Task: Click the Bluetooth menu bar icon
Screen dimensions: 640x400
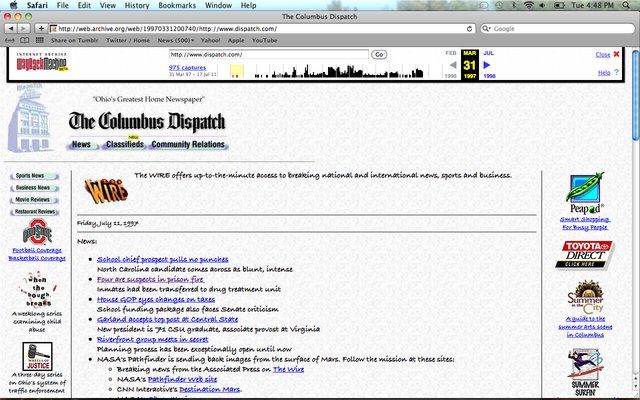Action: (x=514, y=5)
